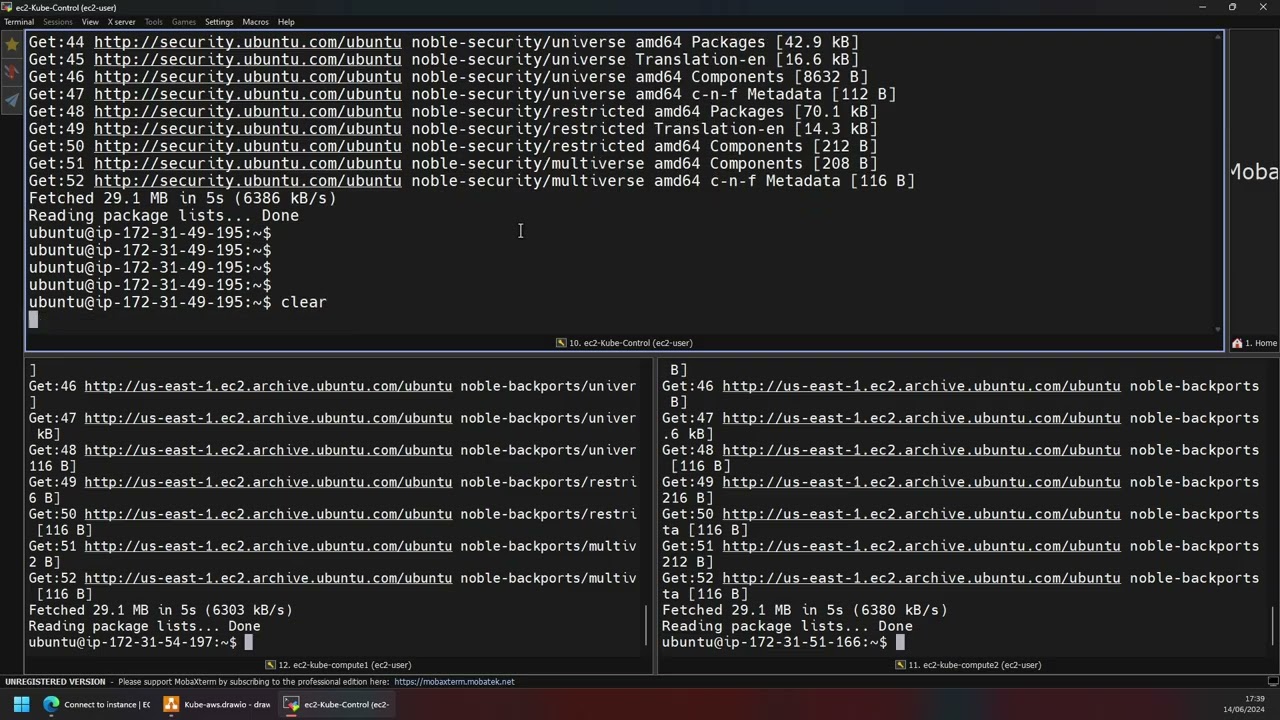This screenshot has height=720, width=1280.
Task: Open Edge 'Connect to instance' taskbar item
Action: (97, 704)
